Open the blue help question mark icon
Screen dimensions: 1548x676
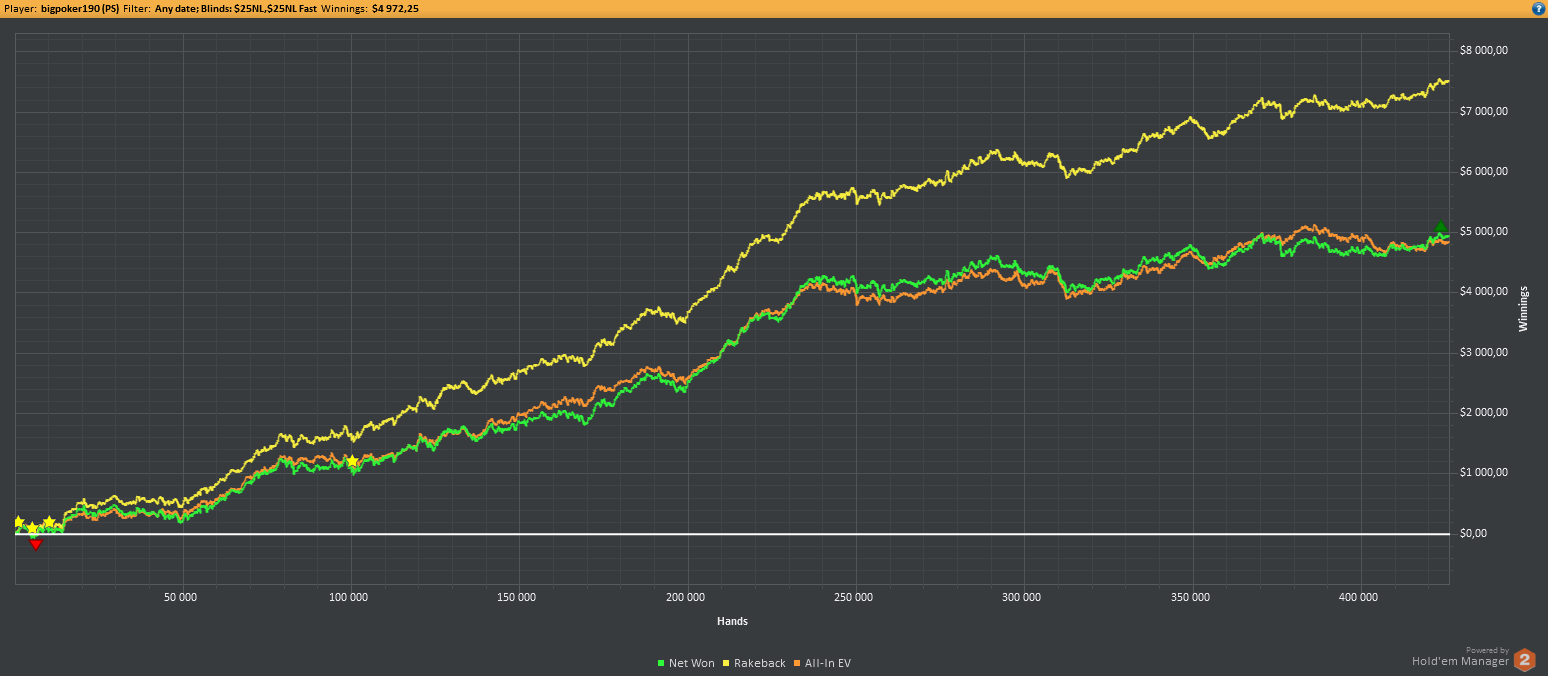[x=1538, y=8]
